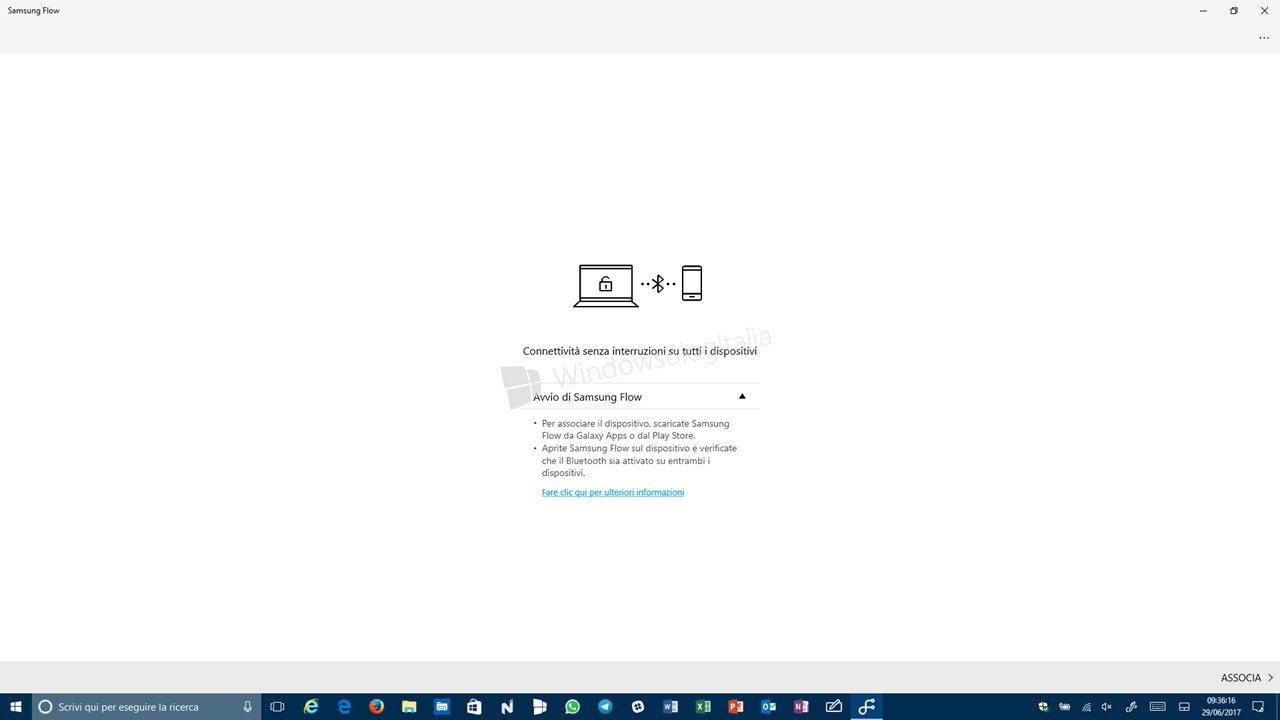Open the three-dots more options menu
This screenshot has height=720, width=1280.
click(1264, 38)
